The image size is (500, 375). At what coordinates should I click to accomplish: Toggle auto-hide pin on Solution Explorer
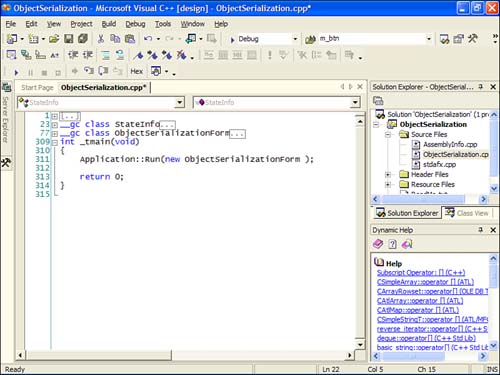coord(481,87)
